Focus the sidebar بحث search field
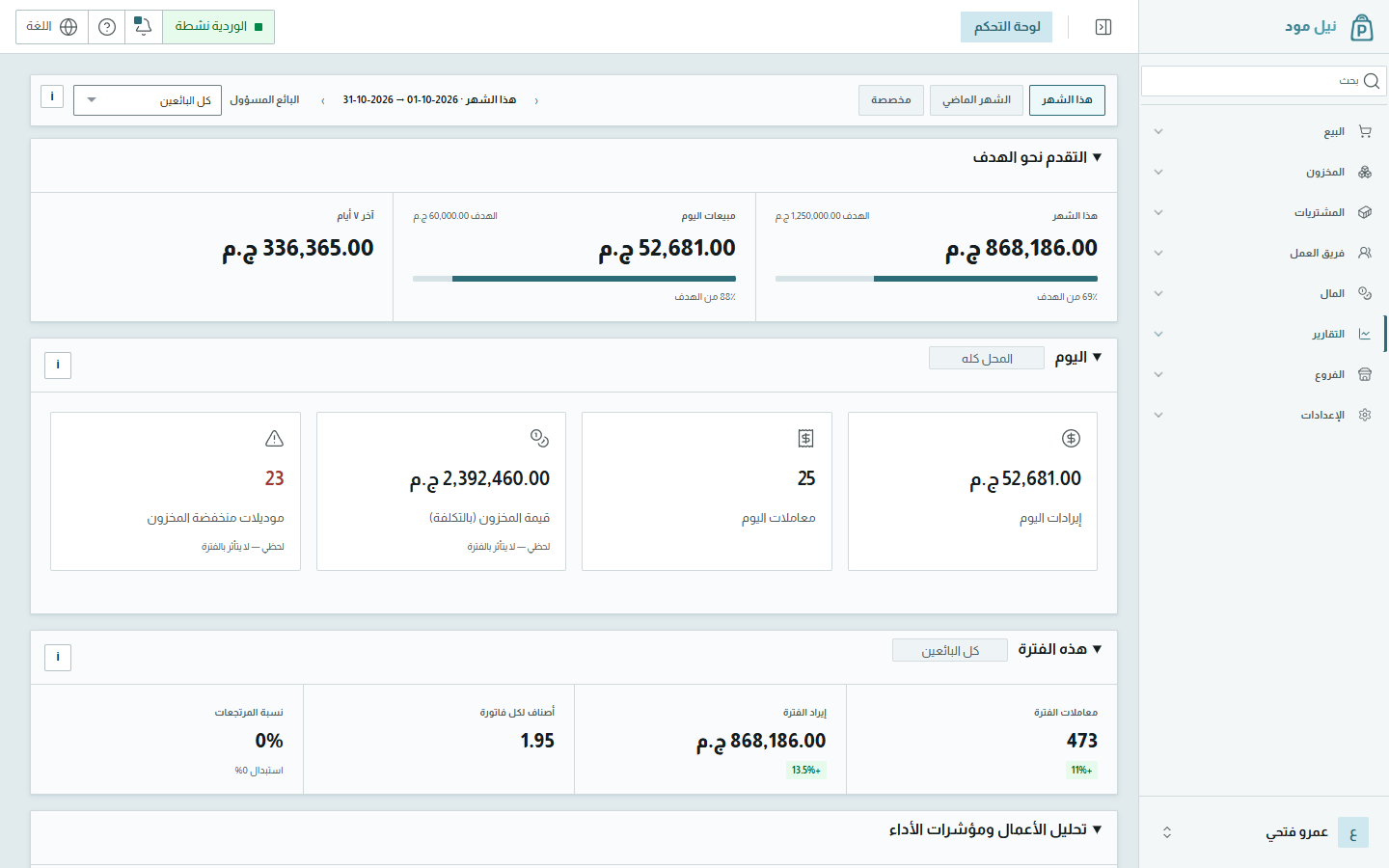This screenshot has width=1389, height=868. click(x=1263, y=81)
